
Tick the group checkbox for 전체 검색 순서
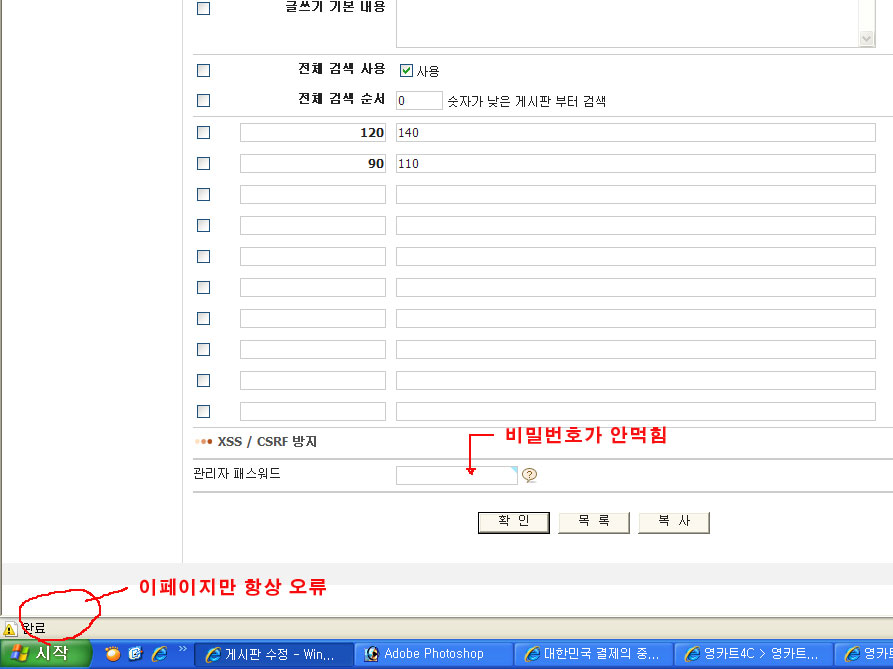point(204,100)
